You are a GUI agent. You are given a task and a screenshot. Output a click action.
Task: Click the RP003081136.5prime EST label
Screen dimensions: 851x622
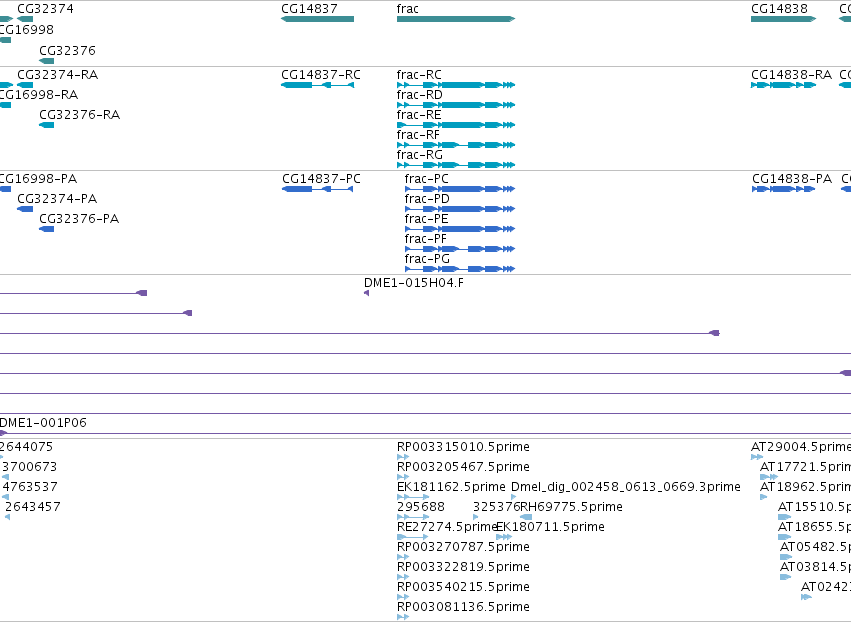tap(463, 607)
